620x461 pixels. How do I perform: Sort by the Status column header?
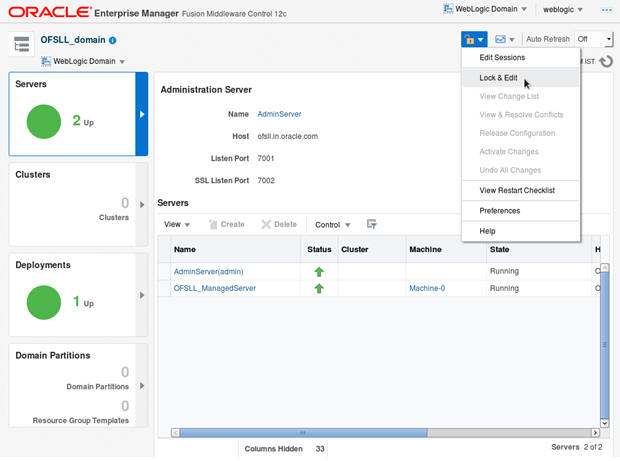pyautogui.click(x=319, y=249)
